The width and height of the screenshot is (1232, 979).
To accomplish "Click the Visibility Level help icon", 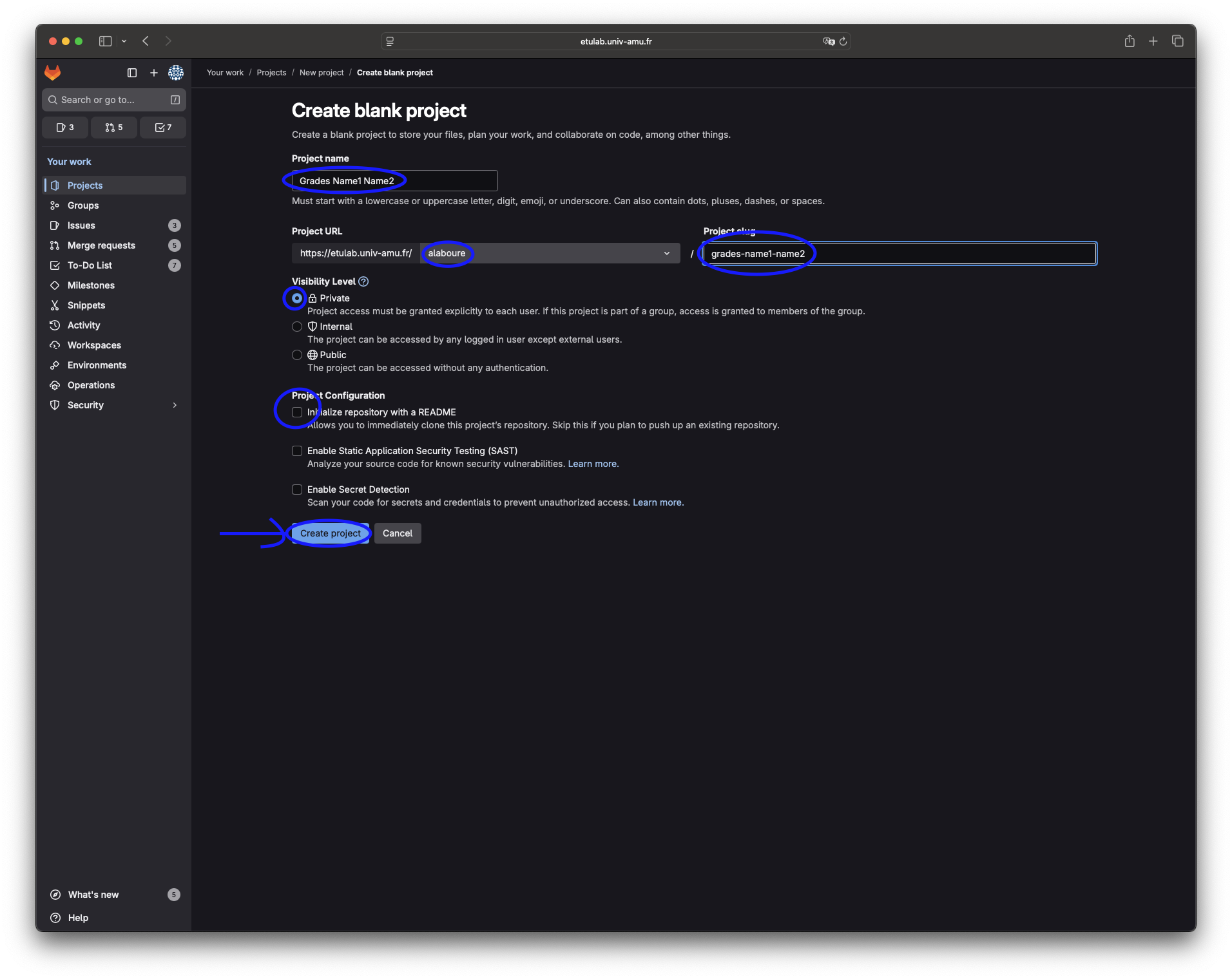I will (363, 281).
